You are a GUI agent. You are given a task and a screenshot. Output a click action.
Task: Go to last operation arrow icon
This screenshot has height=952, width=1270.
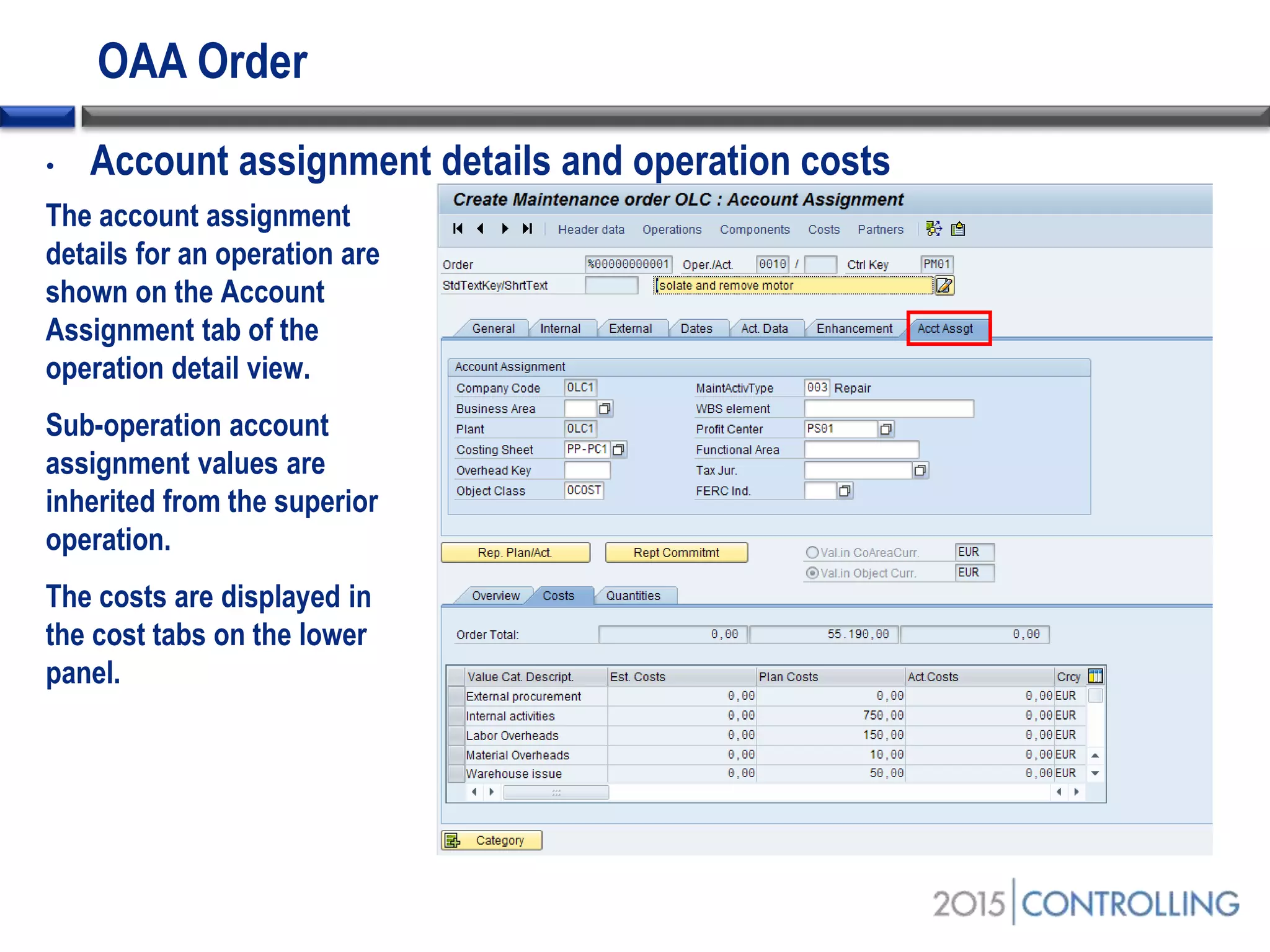point(528,229)
